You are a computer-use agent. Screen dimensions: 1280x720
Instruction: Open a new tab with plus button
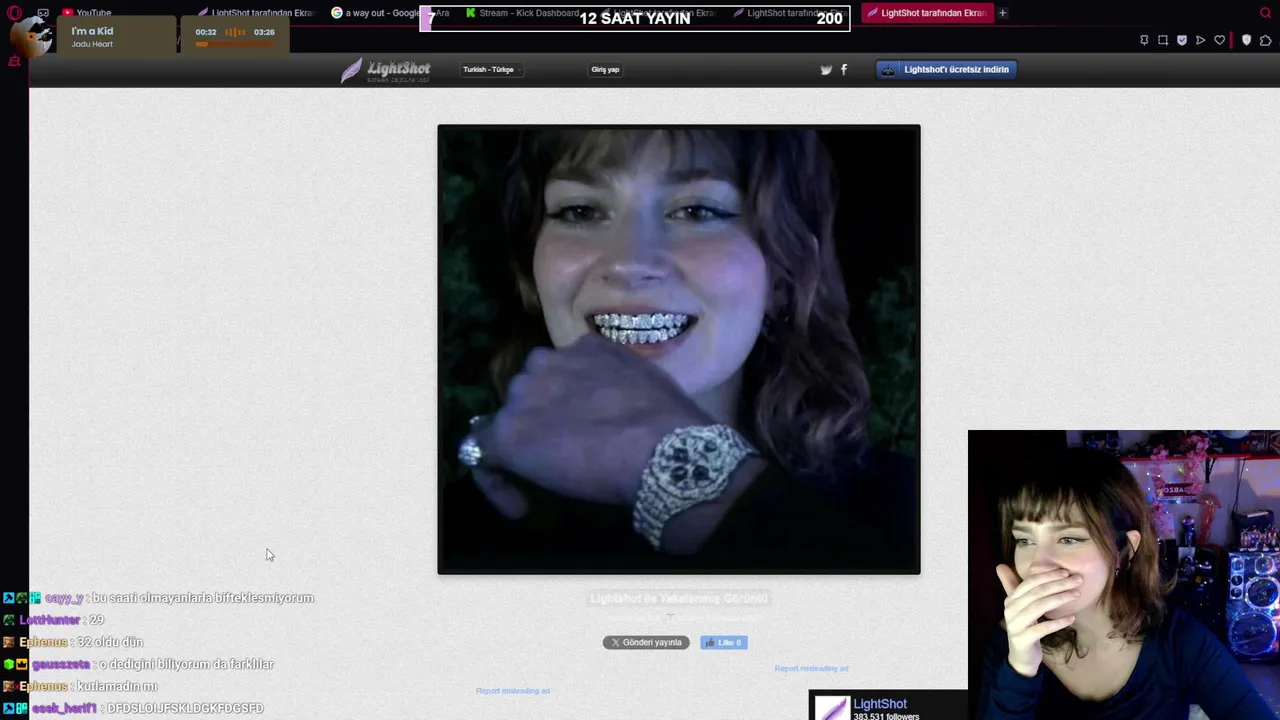1002,13
